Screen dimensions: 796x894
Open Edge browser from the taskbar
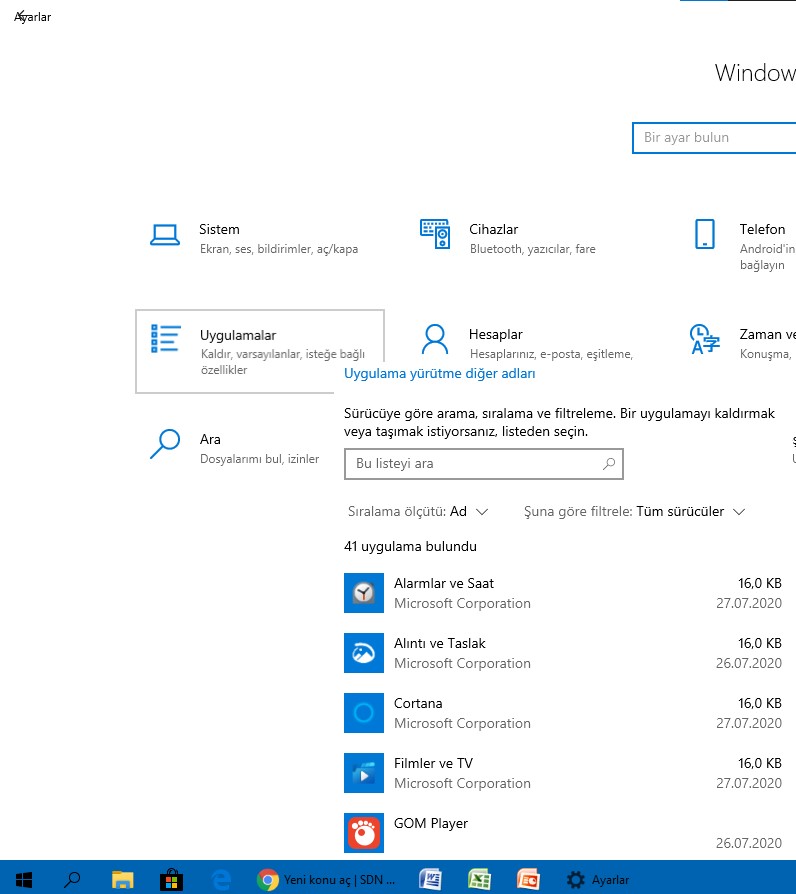[x=221, y=880]
